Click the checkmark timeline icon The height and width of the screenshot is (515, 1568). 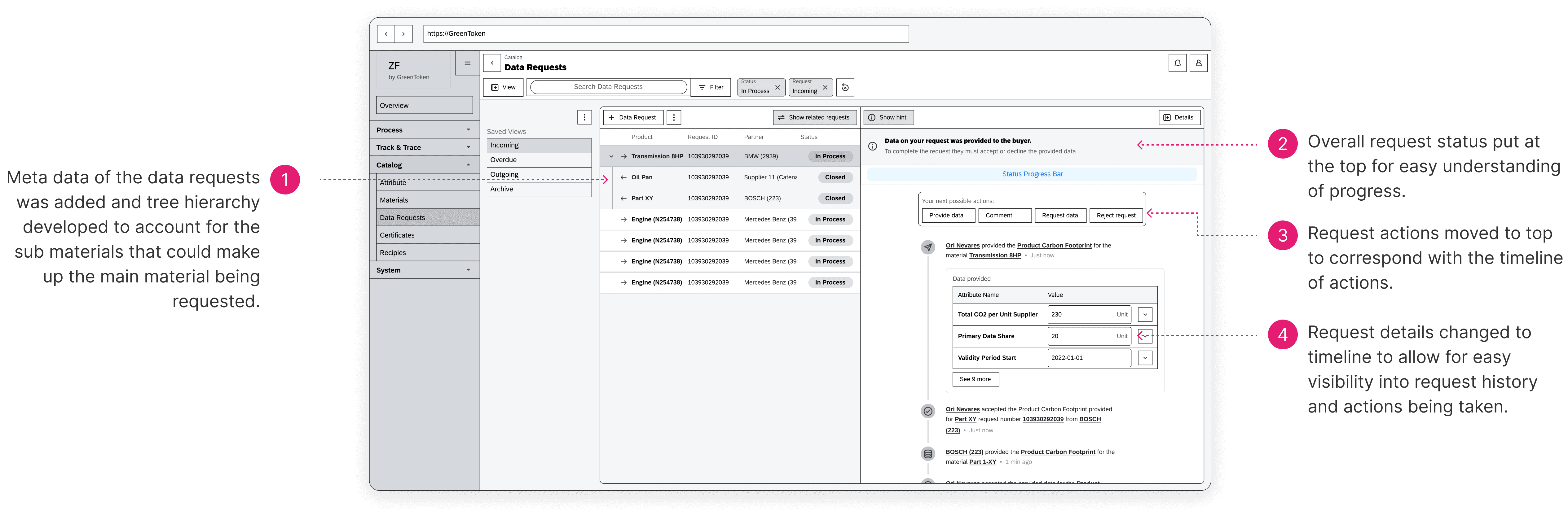coord(928,412)
